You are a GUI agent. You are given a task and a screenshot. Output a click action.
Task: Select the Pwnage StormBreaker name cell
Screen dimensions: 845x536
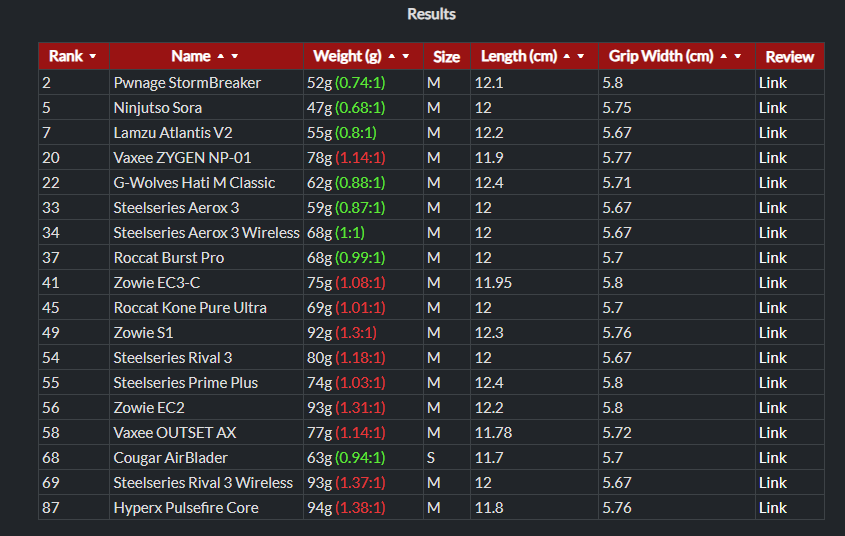coord(206,83)
